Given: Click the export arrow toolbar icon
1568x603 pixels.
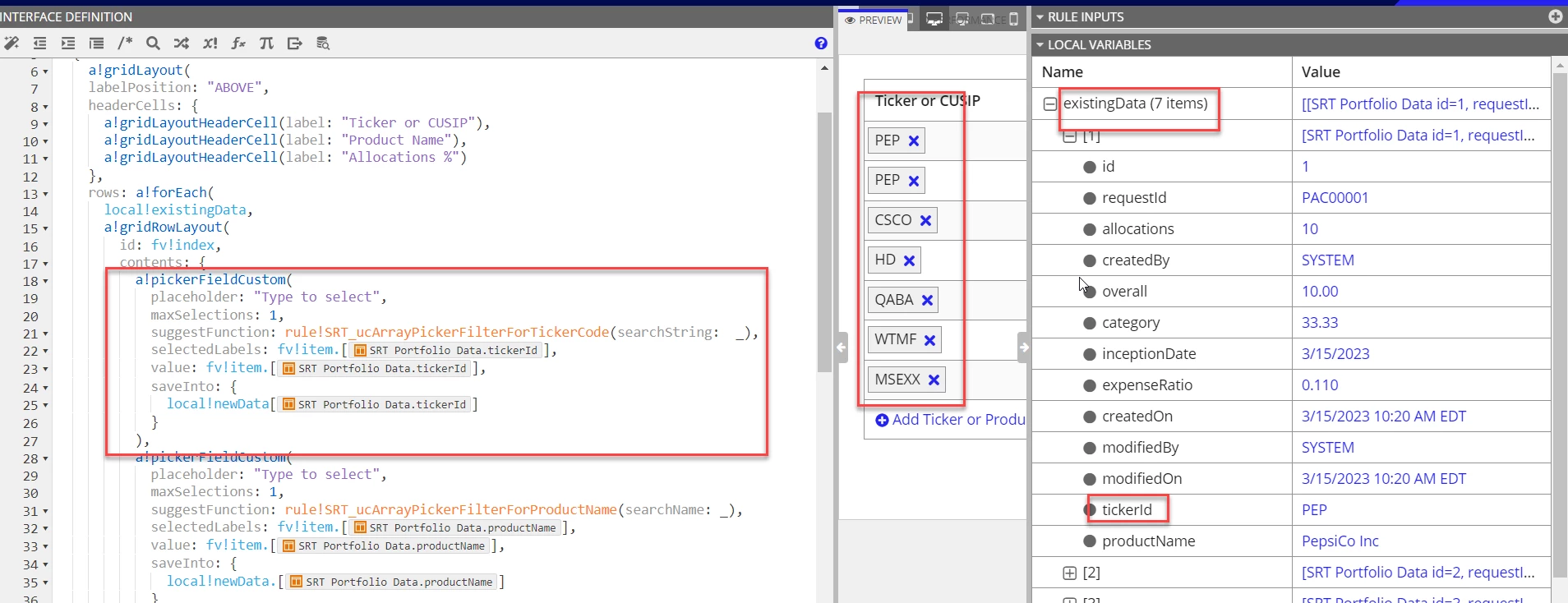Looking at the screenshot, I should 295,44.
